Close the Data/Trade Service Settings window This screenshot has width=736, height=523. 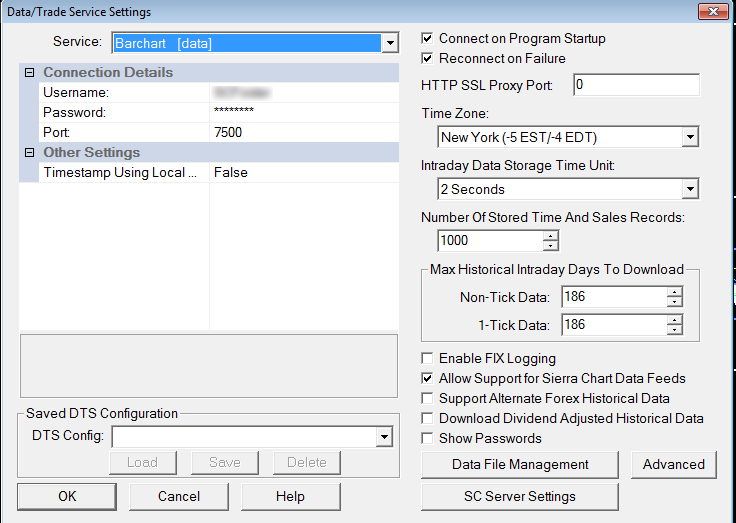tap(713, 12)
